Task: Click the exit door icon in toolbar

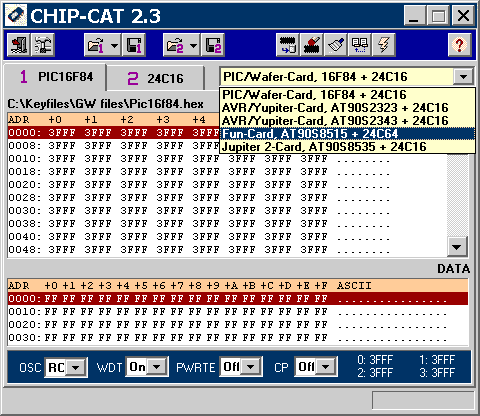Action: (x=19, y=45)
